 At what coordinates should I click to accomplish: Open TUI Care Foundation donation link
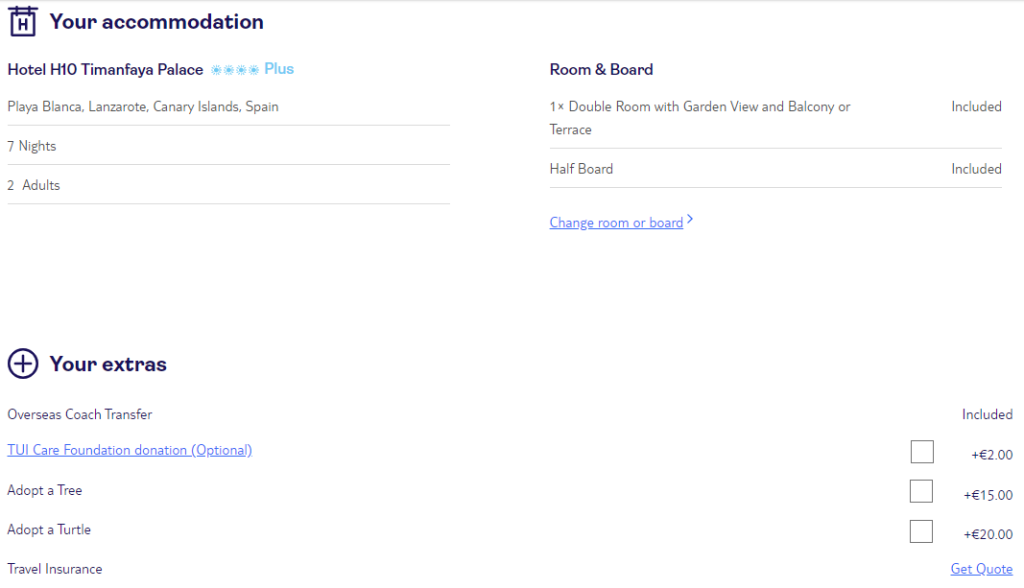click(x=129, y=450)
